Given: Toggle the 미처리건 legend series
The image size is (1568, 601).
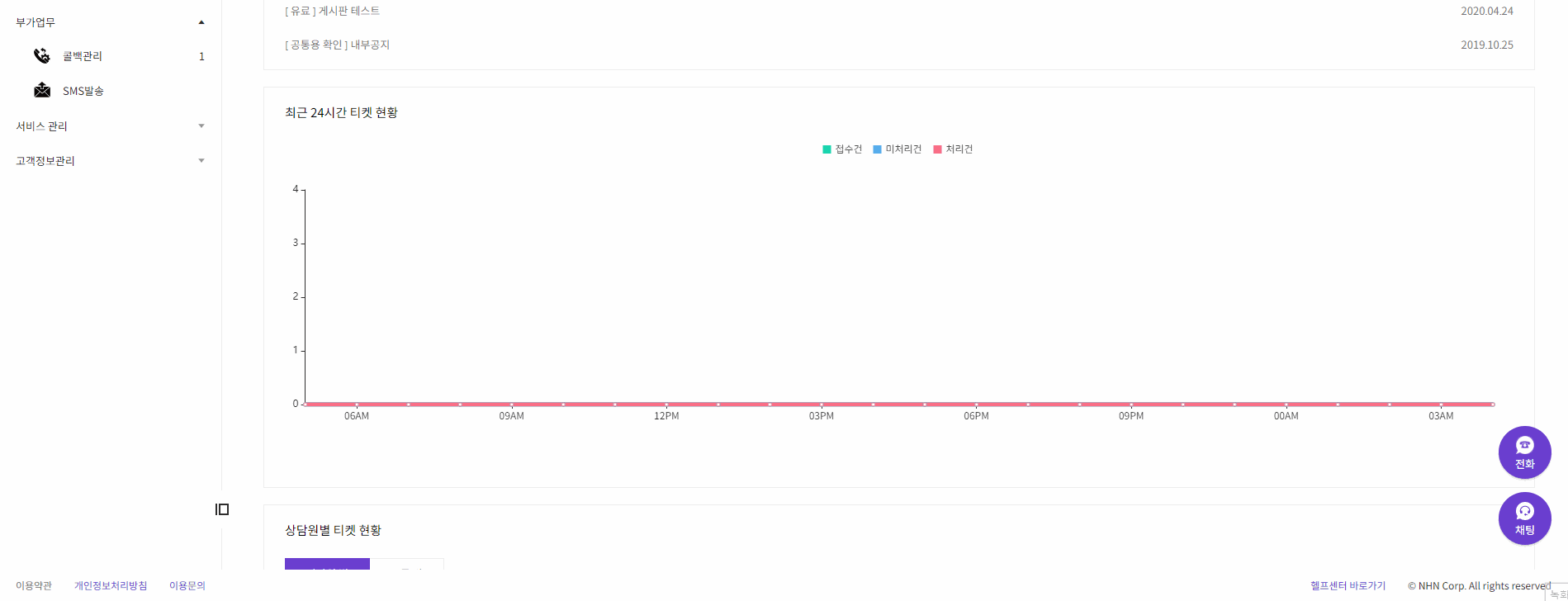Looking at the screenshot, I should [x=898, y=149].
